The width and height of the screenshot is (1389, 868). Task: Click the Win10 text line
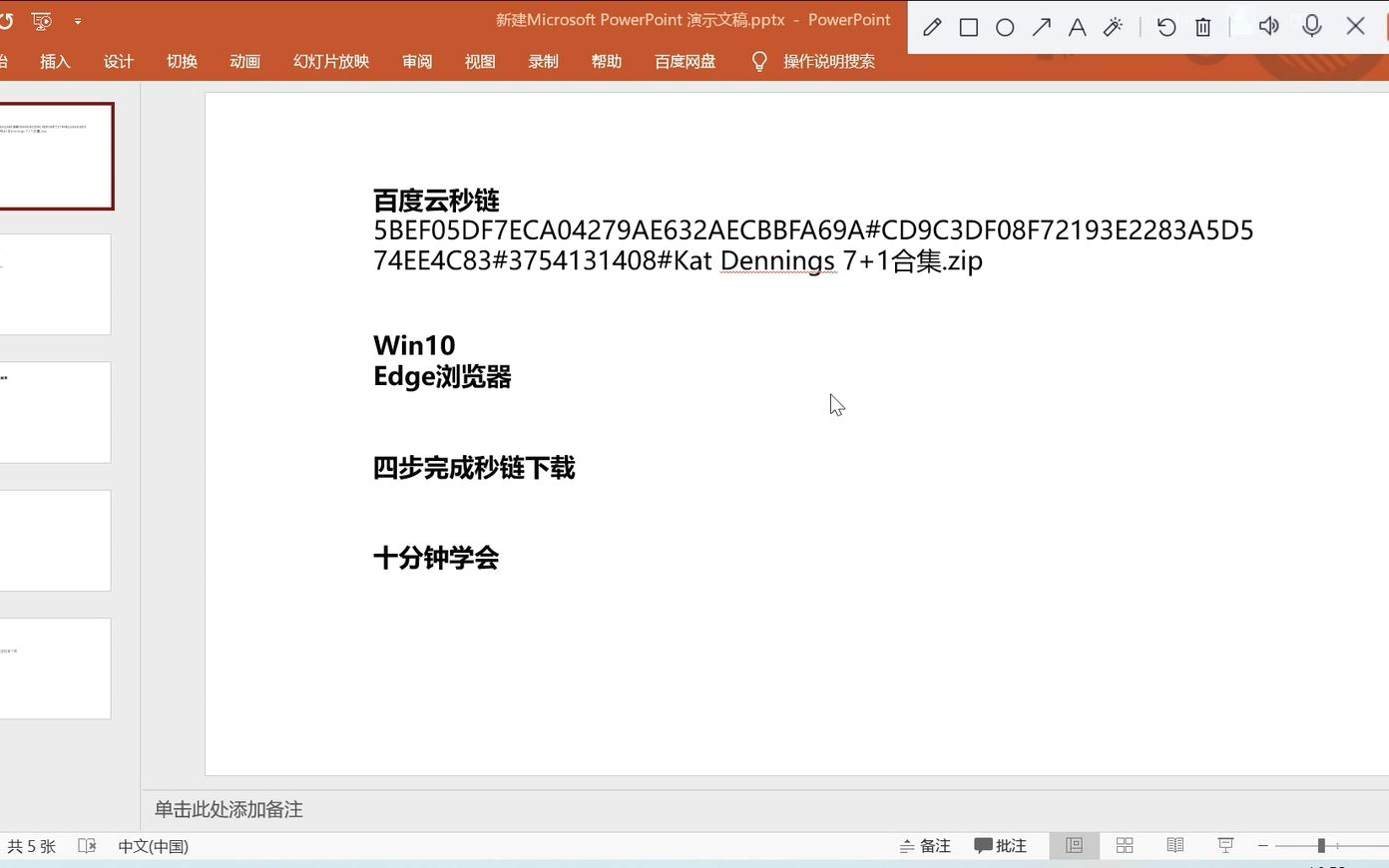tap(414, 345)
